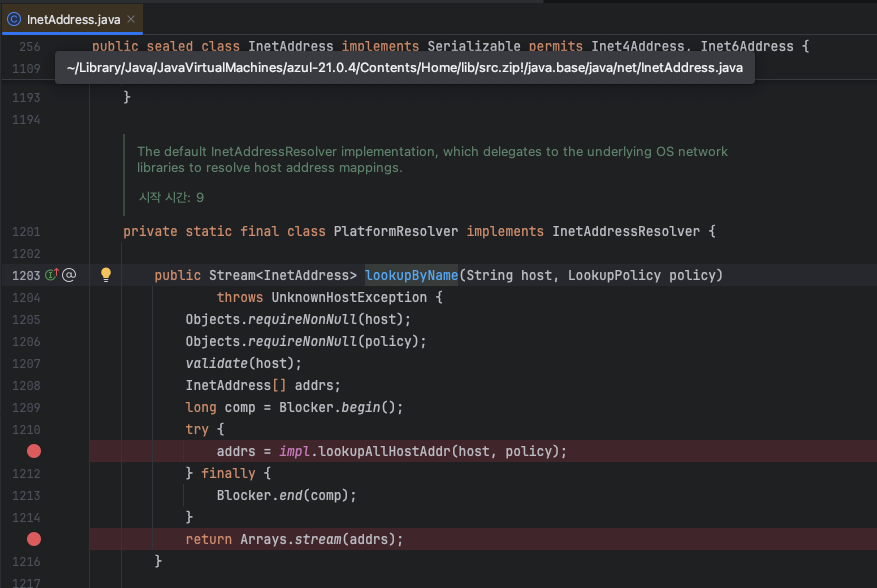Click the lookupByName method name
This screenshot has width=877, height=588.
point(411,275)
